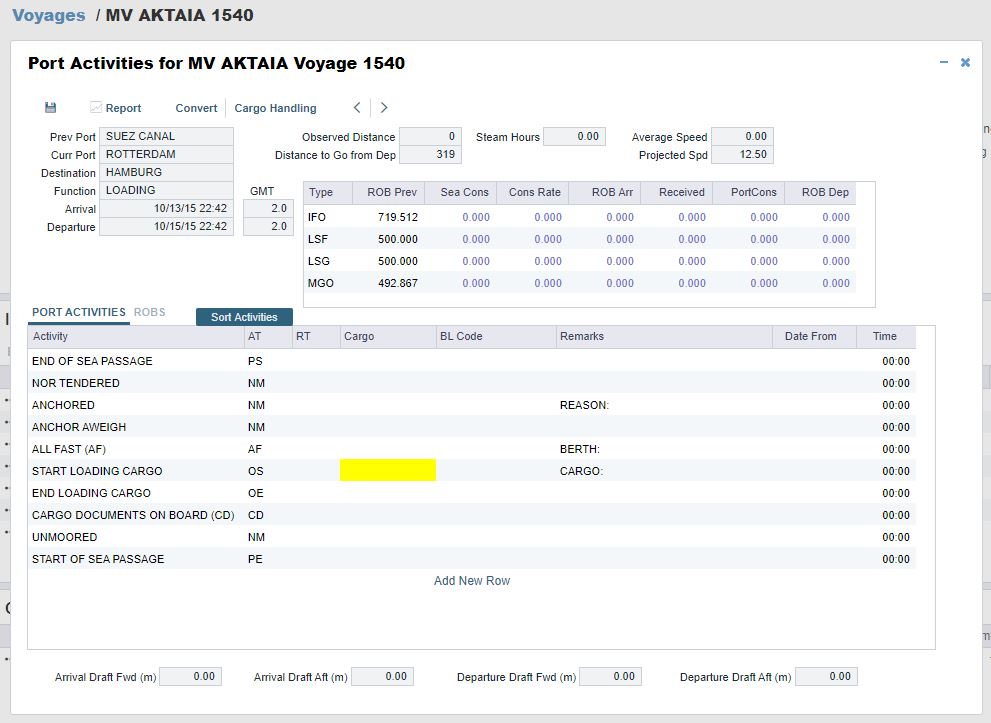Select the Convert function
Image resolution: width=991 pixels, height=723 pixels.
(x=196, y=108)
